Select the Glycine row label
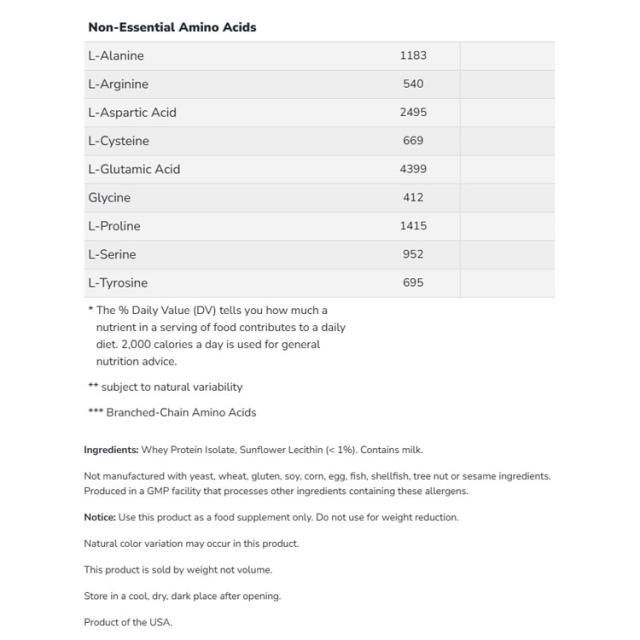The height and width of the screenshot is (640, 640). [x=109, y=198]
